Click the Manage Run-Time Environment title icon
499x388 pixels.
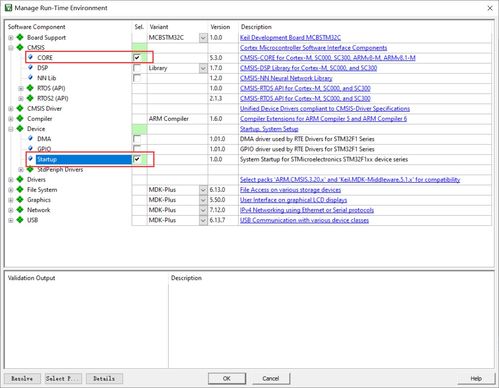(x=8, y=7)
